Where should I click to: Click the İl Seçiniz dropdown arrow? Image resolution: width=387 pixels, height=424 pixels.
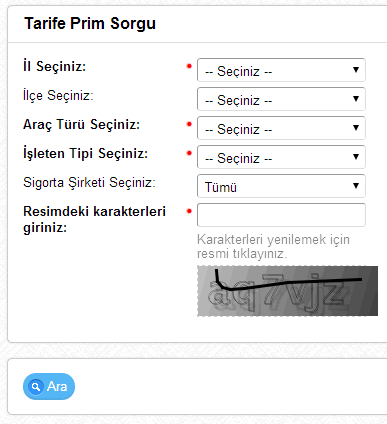[356, 70]
